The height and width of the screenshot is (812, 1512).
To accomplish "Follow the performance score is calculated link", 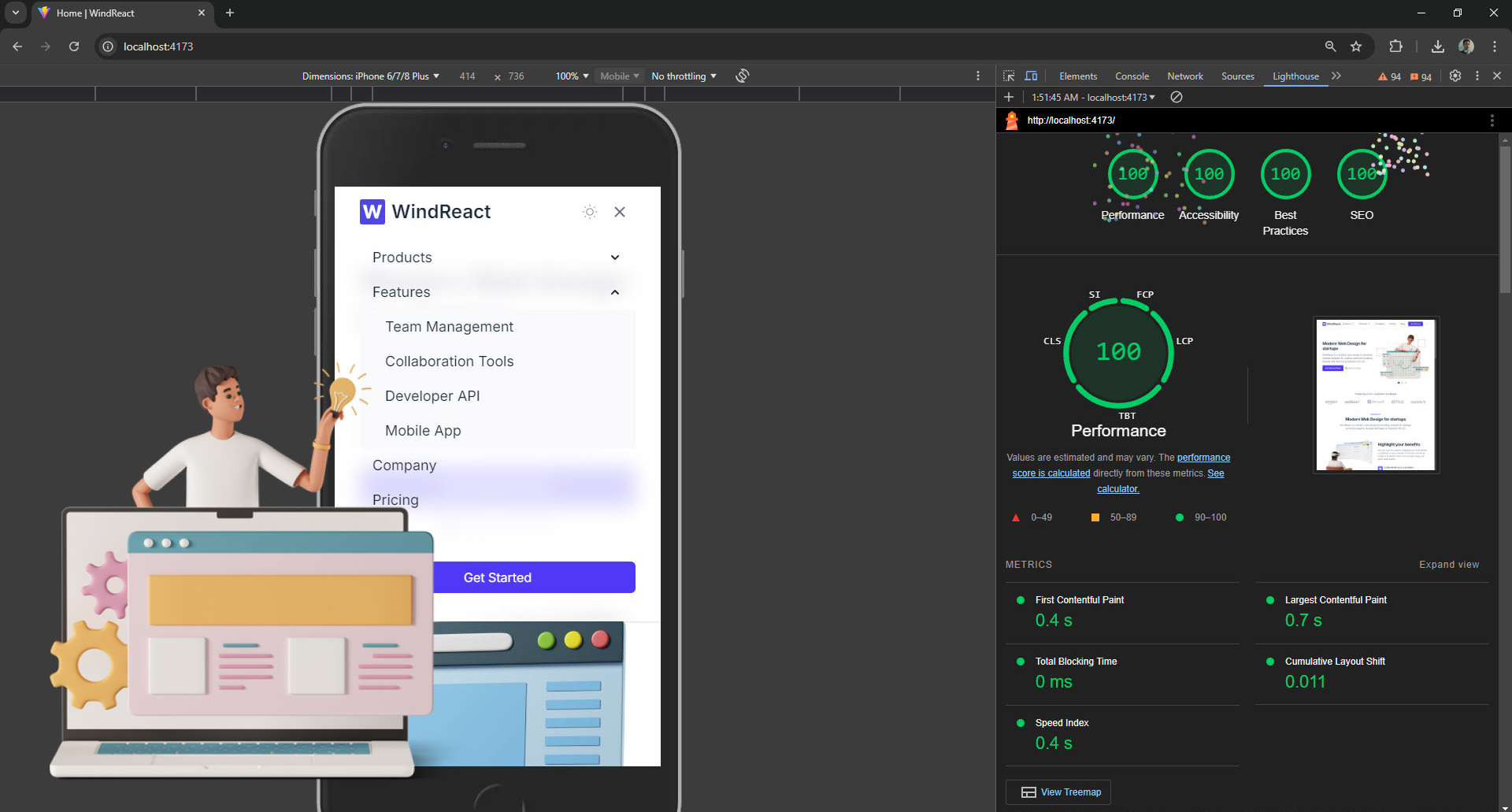I will [x=1121, y=465].
